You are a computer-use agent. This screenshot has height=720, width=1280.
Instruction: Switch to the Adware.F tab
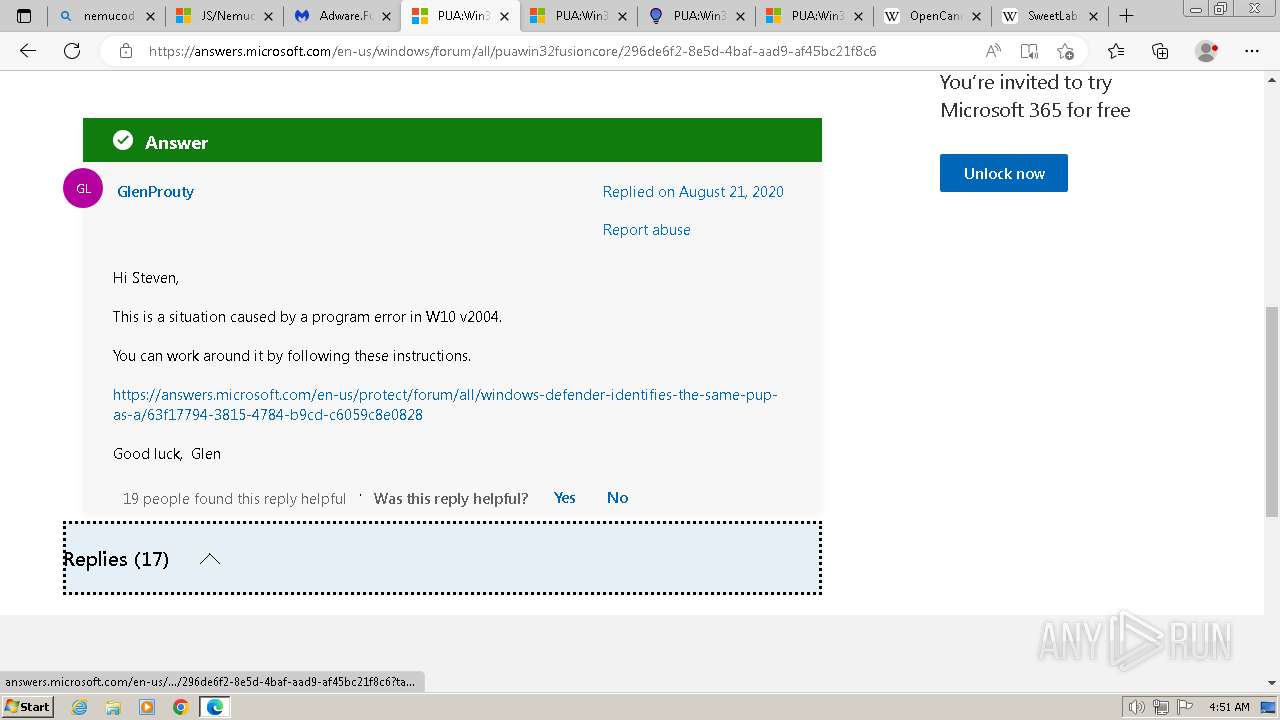click(x=343, y=16)
